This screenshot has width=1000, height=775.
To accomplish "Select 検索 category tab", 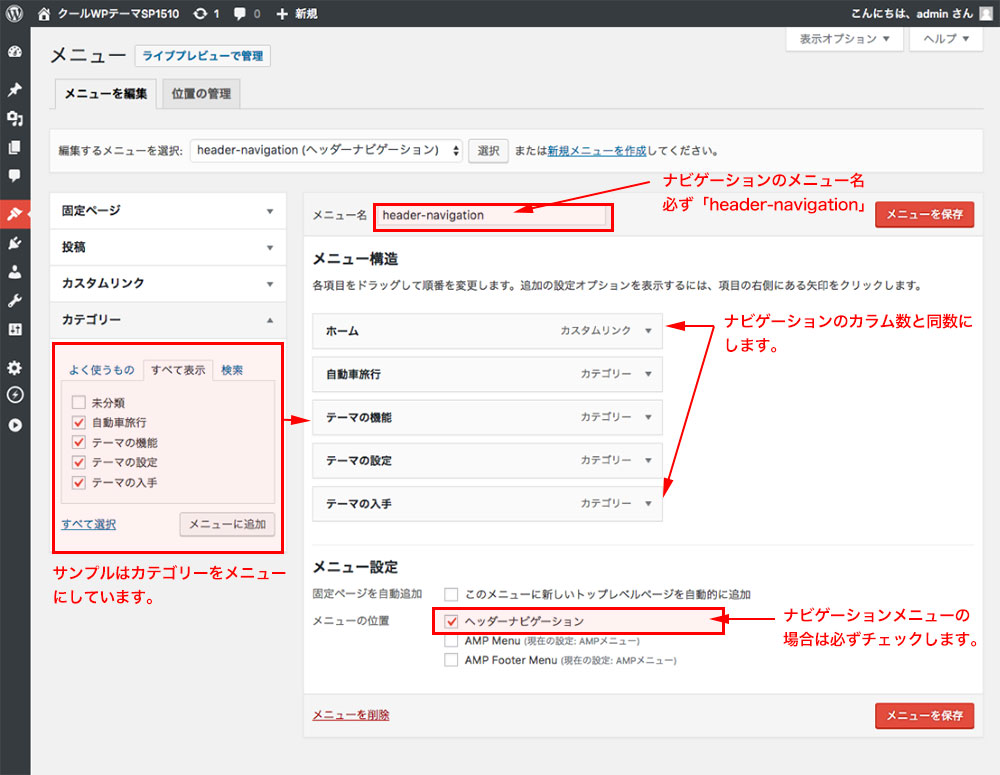I will 232,370.
